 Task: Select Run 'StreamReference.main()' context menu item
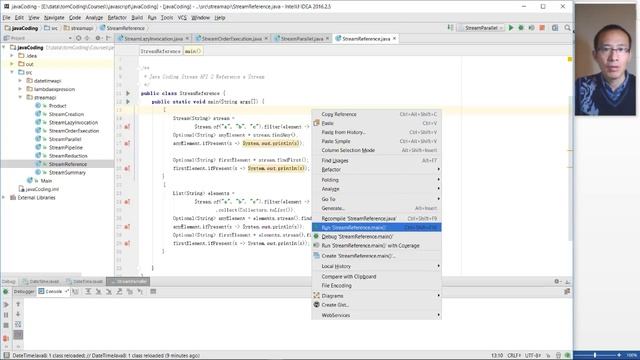click(376, 227)
